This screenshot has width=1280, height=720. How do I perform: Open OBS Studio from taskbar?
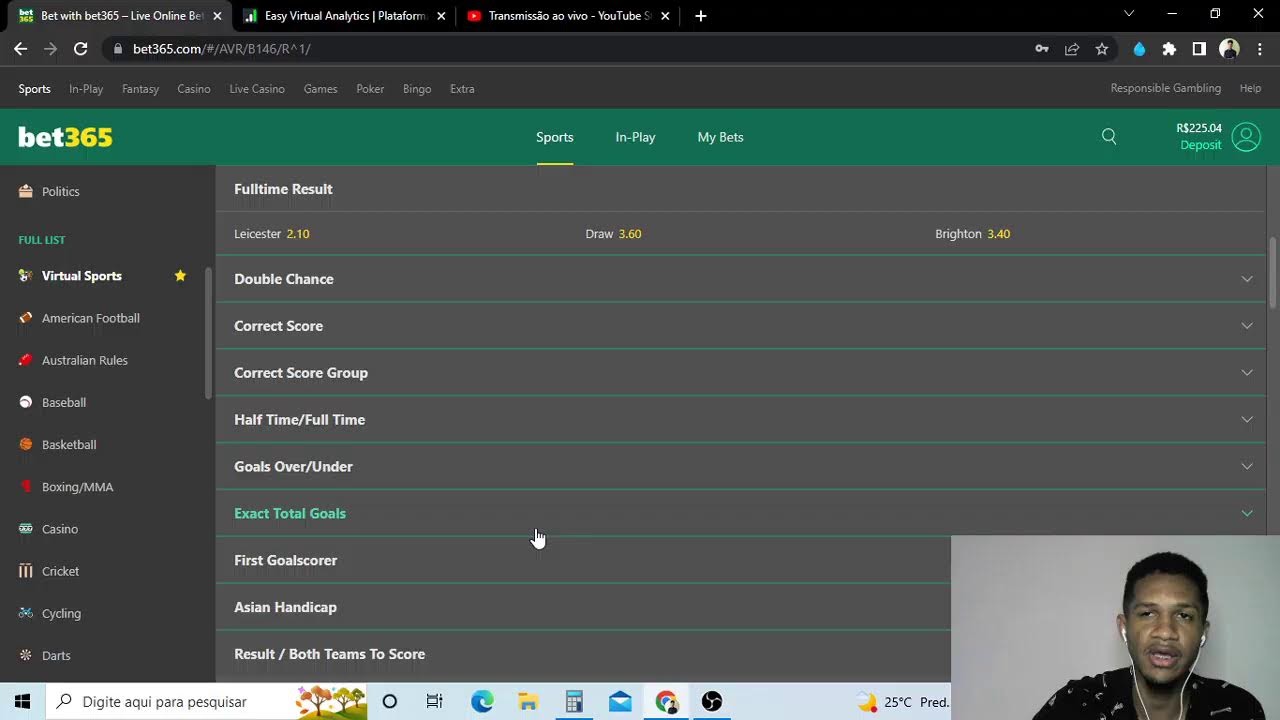coord(712,701)
